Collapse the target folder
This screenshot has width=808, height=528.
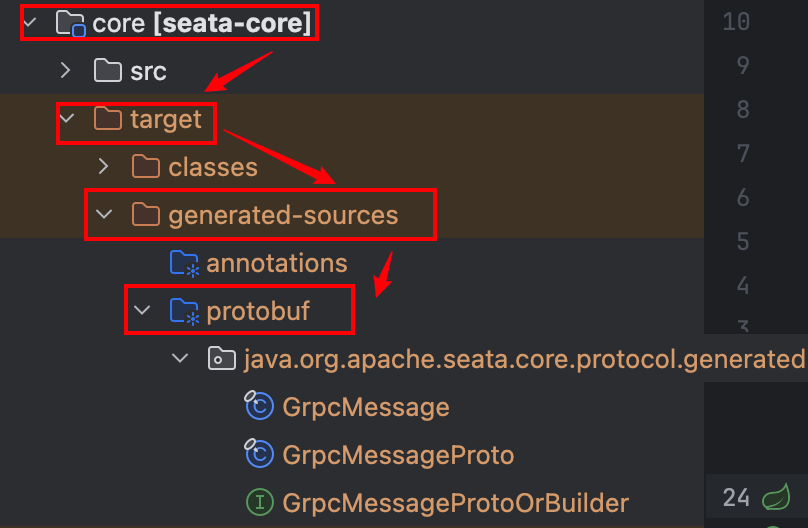pyautogui.click(x=65, y=120)
